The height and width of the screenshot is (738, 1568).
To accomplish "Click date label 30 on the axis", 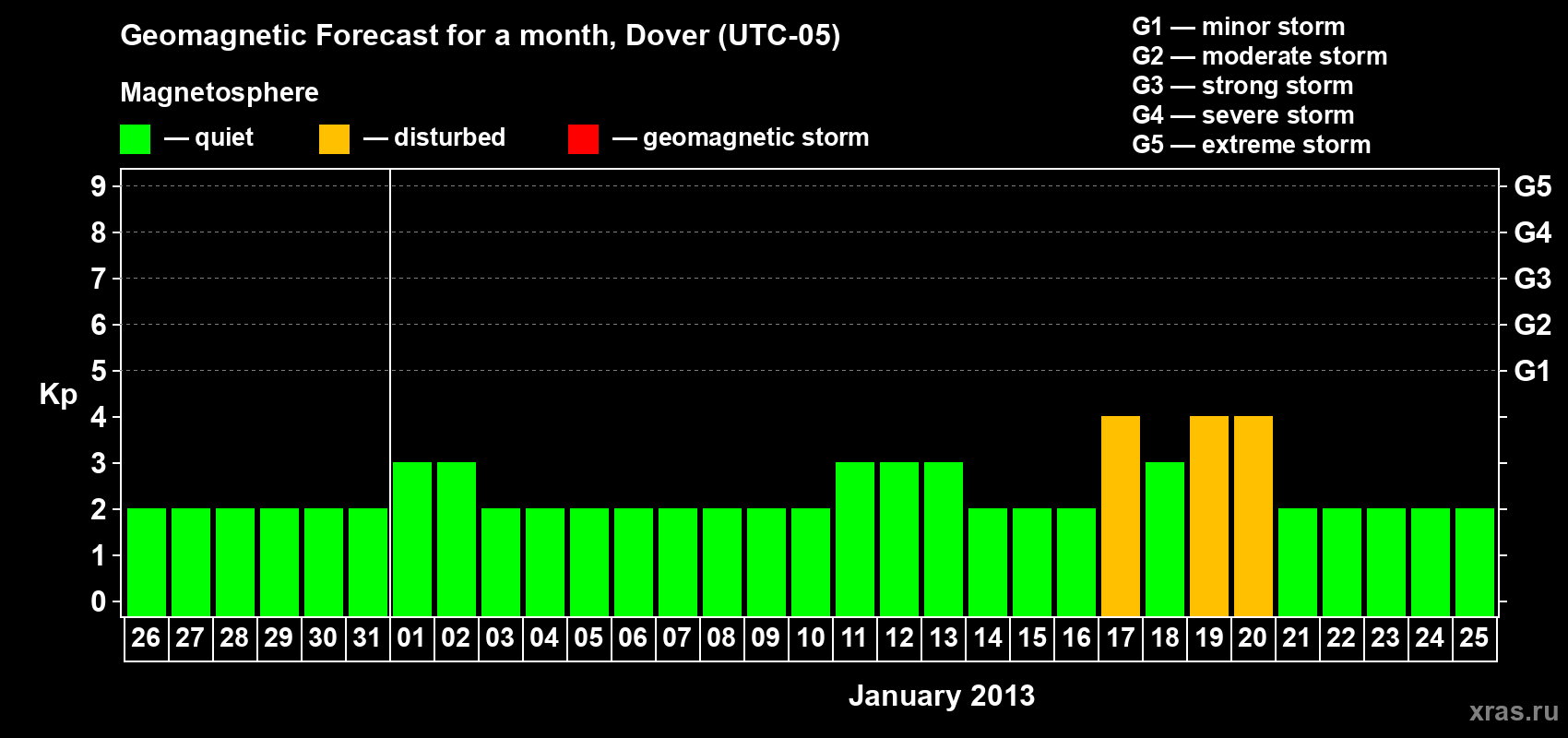I will tap(323, 637).
